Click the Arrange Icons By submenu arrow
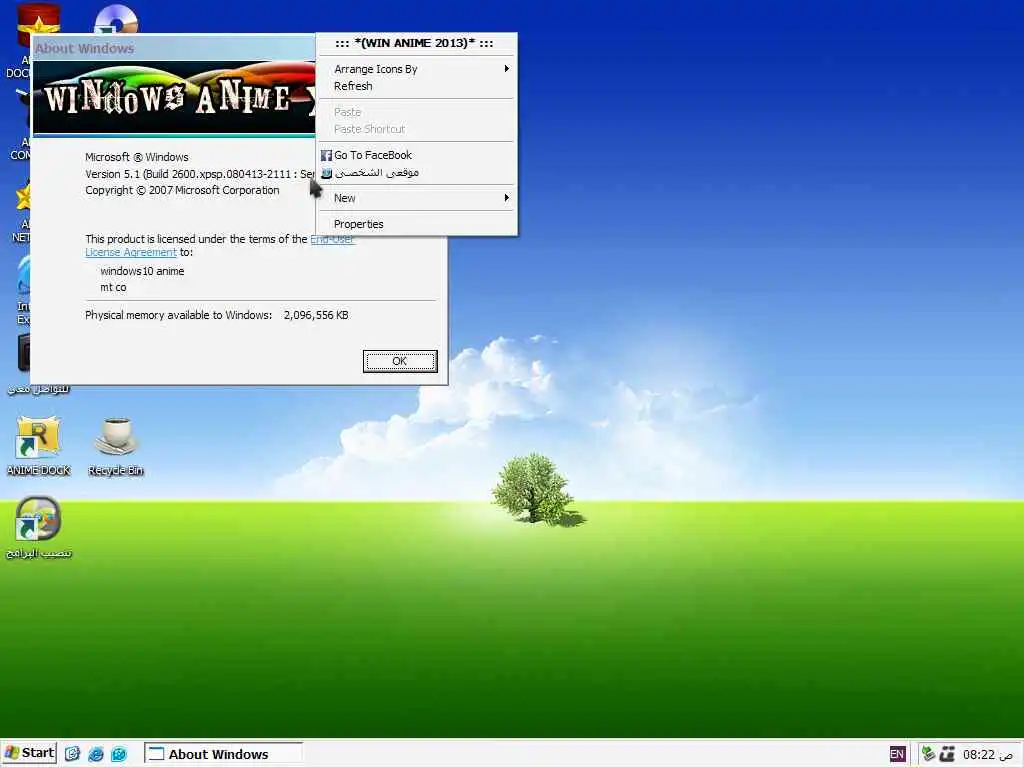The width and height of the screenshot is (1024, 768). 506,69
